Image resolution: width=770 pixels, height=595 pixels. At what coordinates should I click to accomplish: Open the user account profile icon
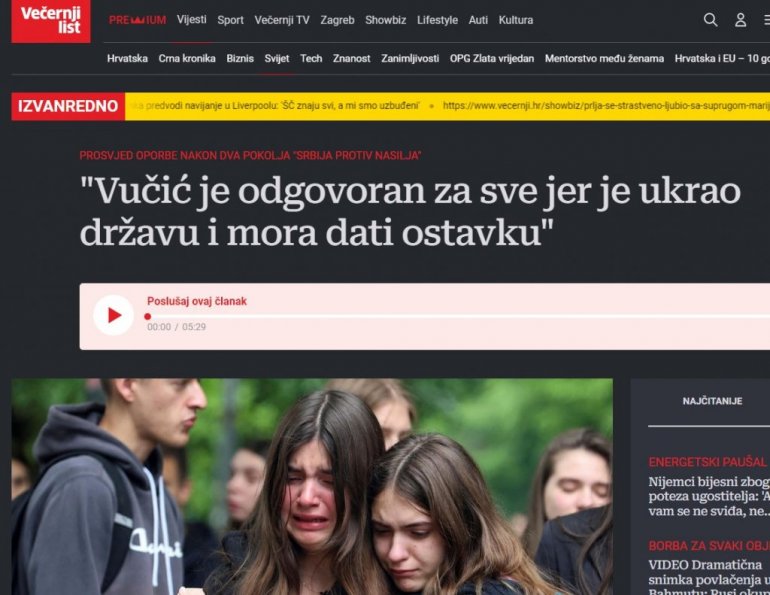point(741,20)
